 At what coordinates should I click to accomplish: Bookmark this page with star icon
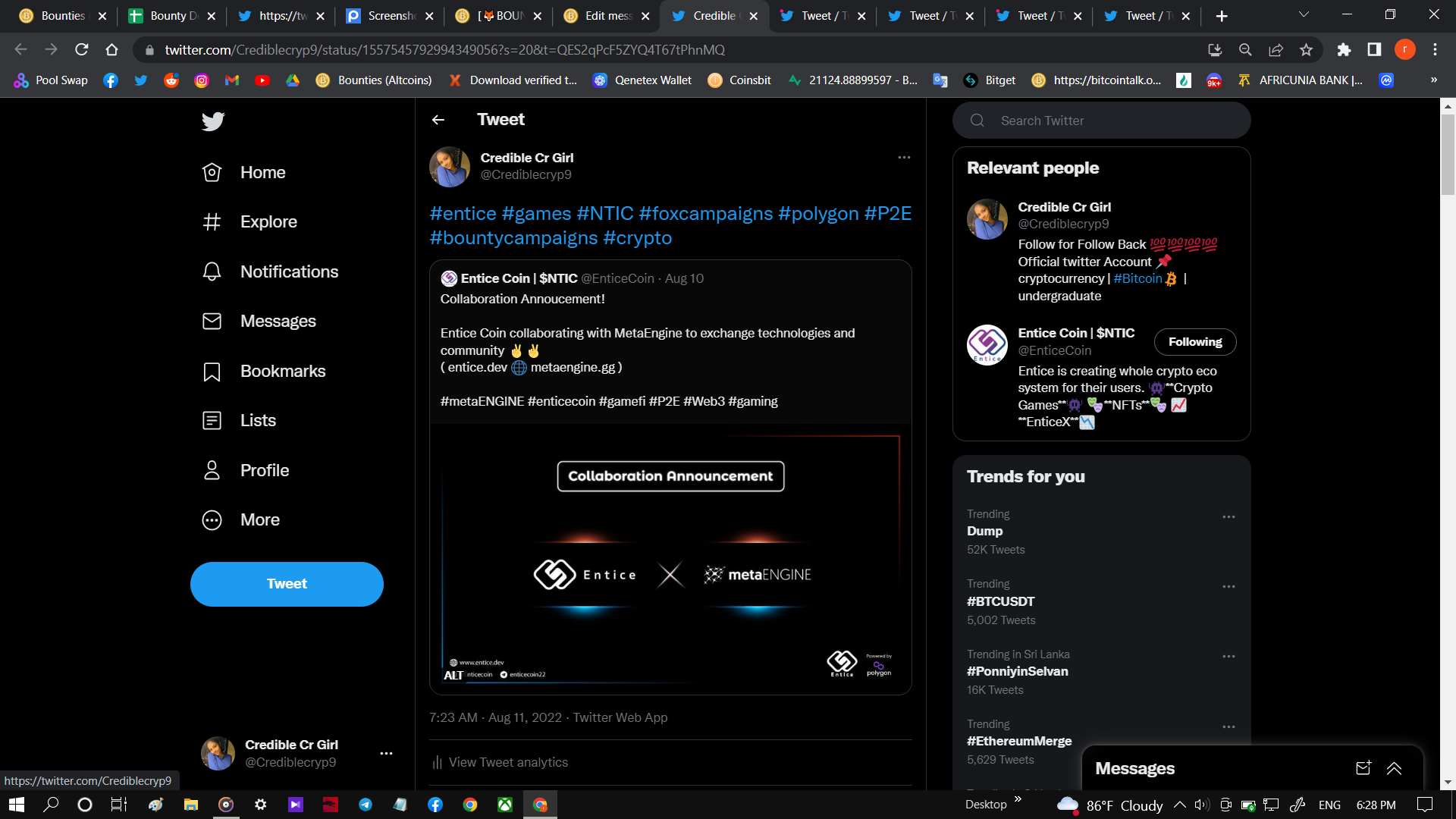pos(1306,49)
